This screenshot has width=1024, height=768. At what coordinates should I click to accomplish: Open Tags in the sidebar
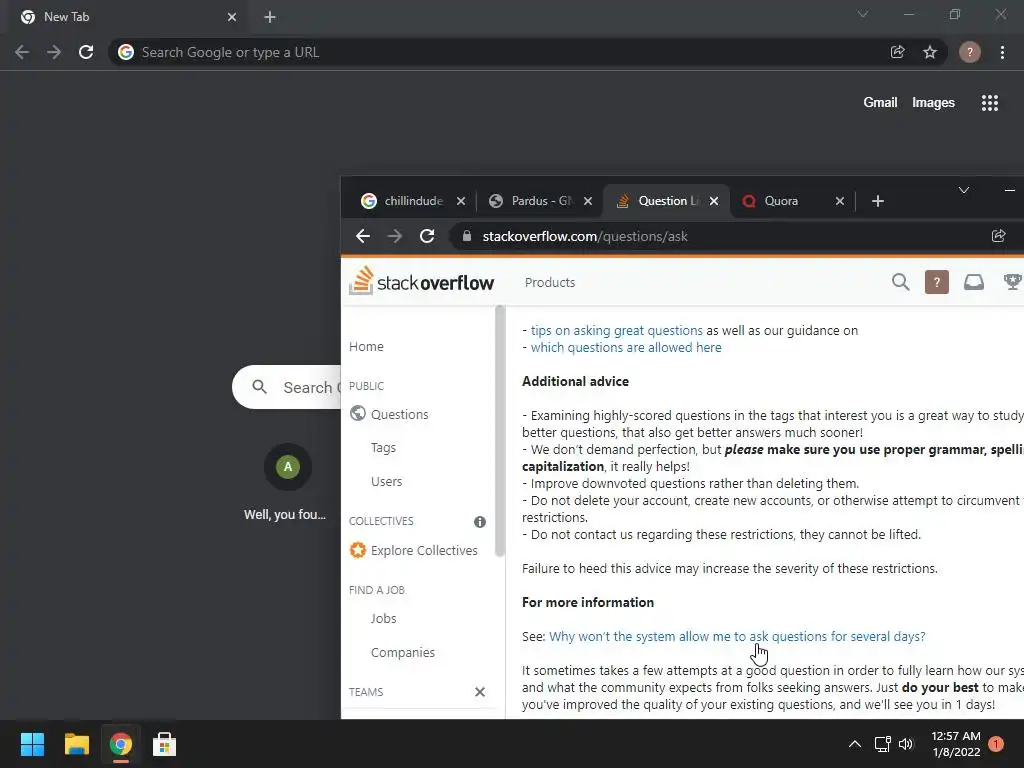pyautogui.click(x=383, y=448)
